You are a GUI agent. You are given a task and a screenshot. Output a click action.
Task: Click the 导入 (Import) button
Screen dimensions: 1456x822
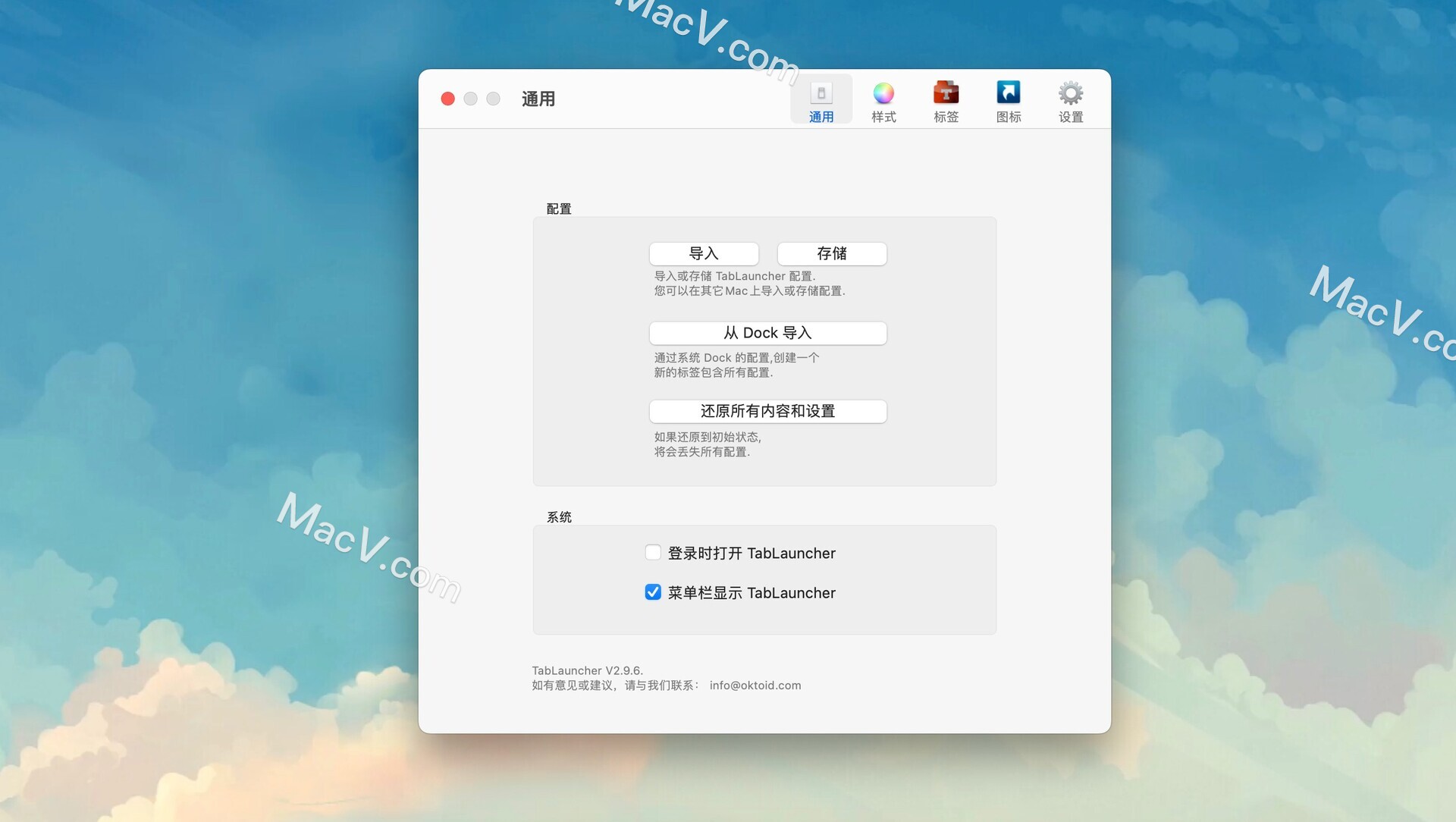click(704, 254)
